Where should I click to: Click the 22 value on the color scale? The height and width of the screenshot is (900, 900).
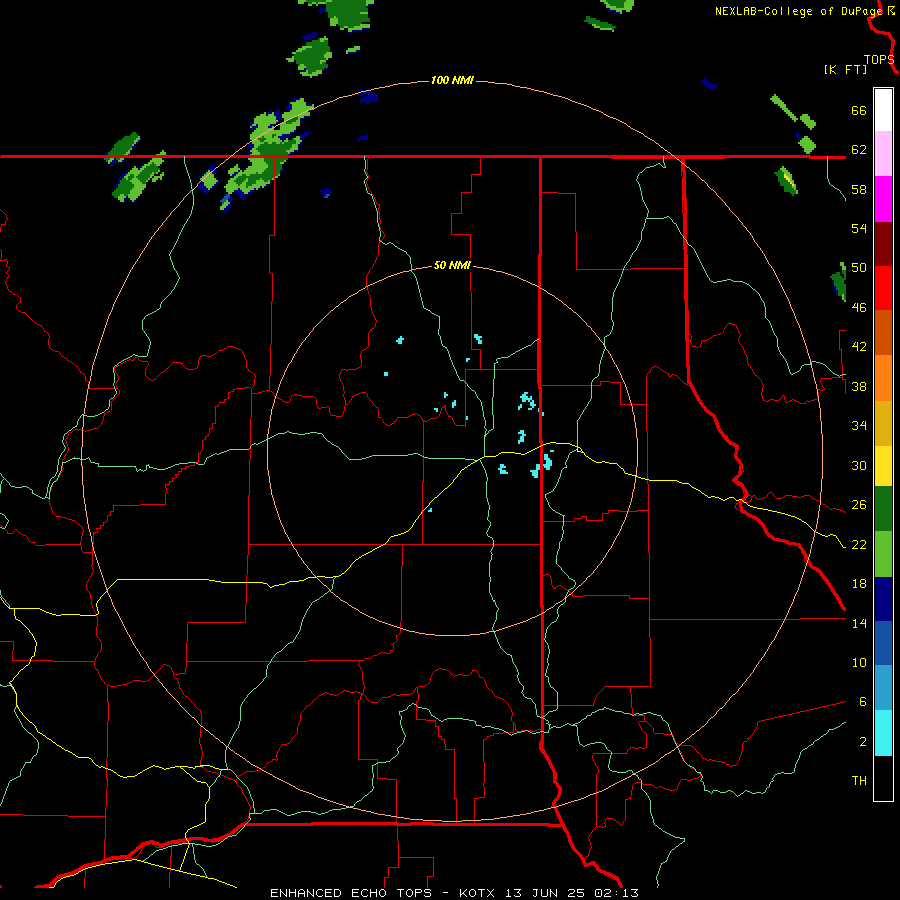859,544
